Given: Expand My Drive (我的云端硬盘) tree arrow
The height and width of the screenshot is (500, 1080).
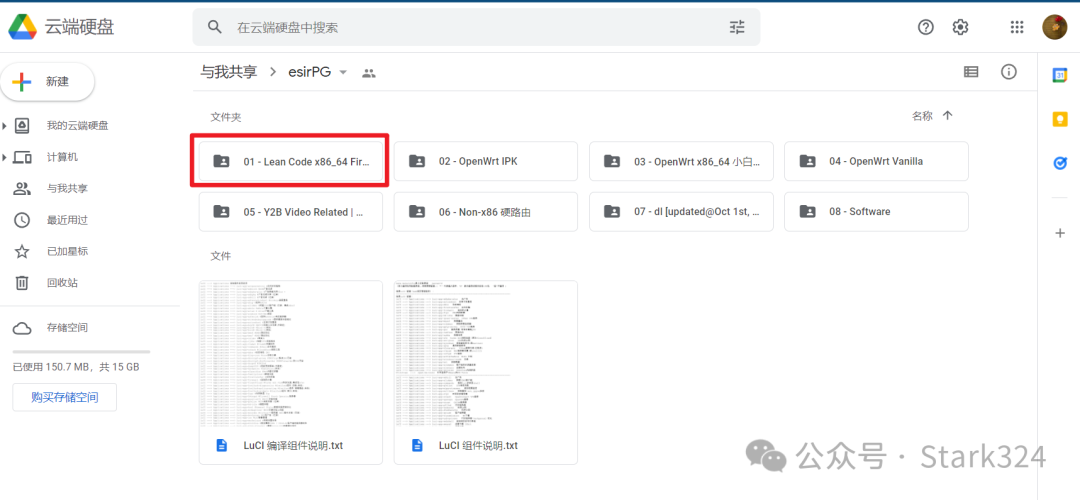Looking at the screenshot, I should [x=5, y=126].
